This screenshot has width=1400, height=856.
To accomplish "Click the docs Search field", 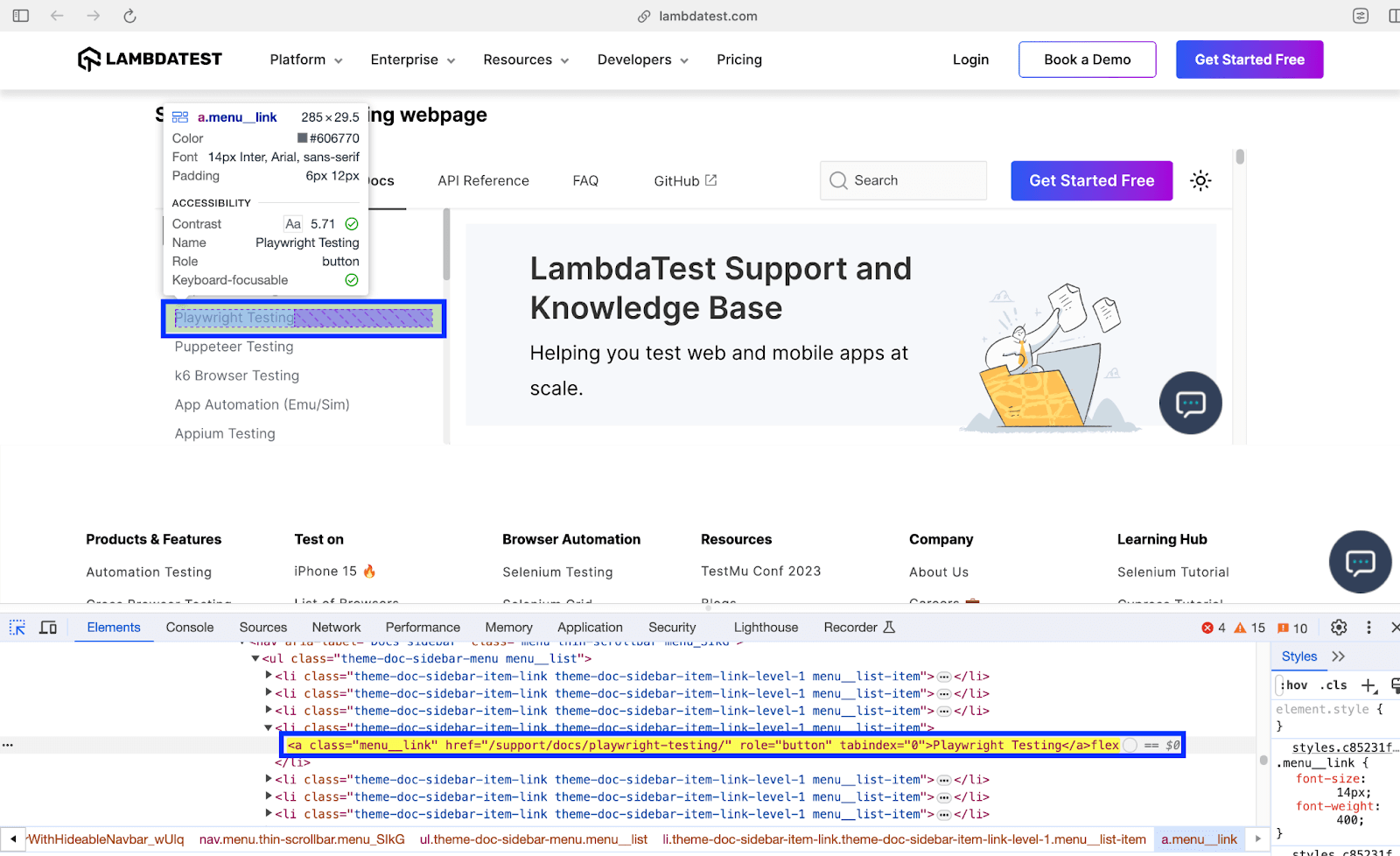I will [903, 180].
